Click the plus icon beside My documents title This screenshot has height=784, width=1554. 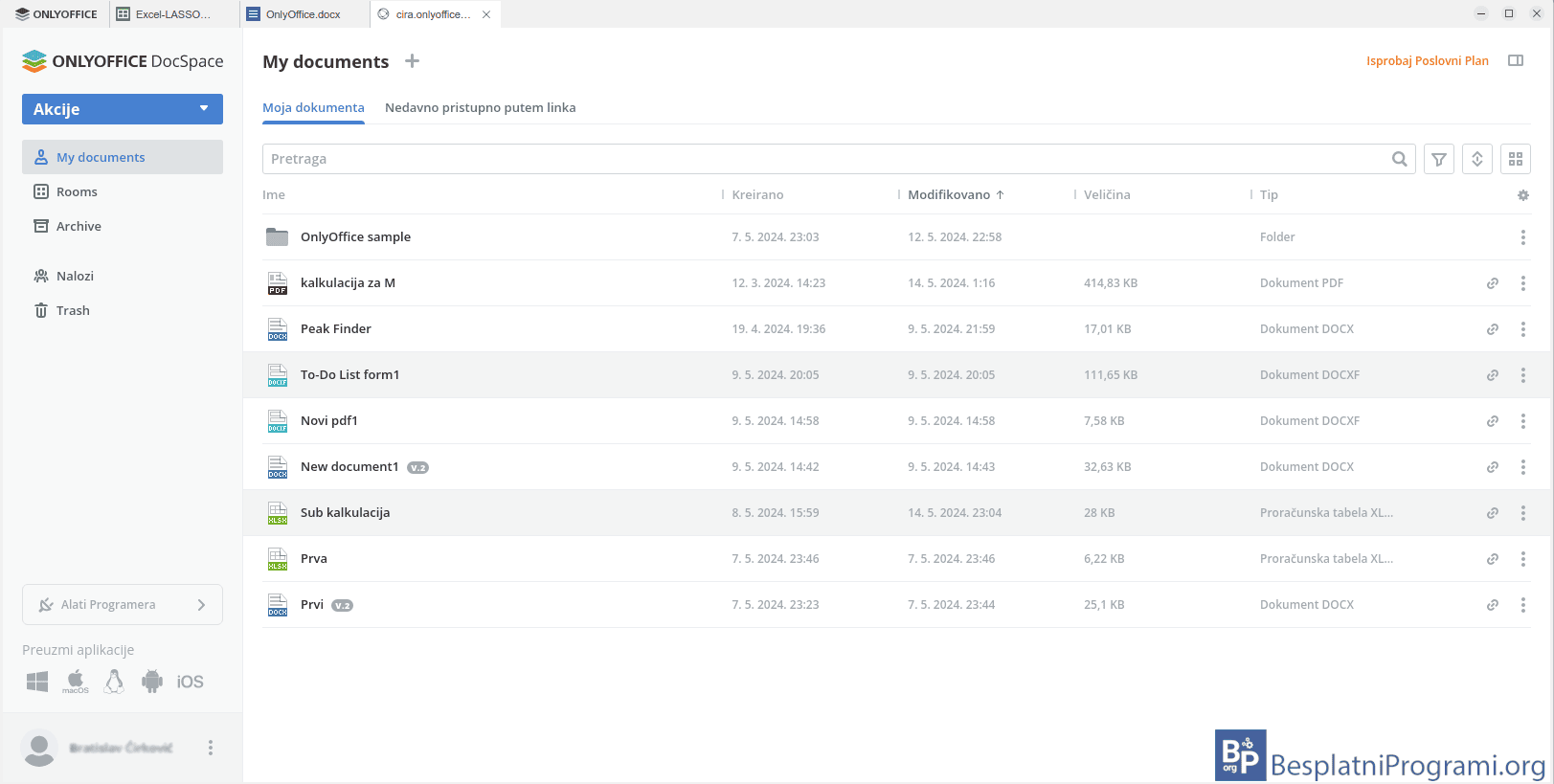412,61
